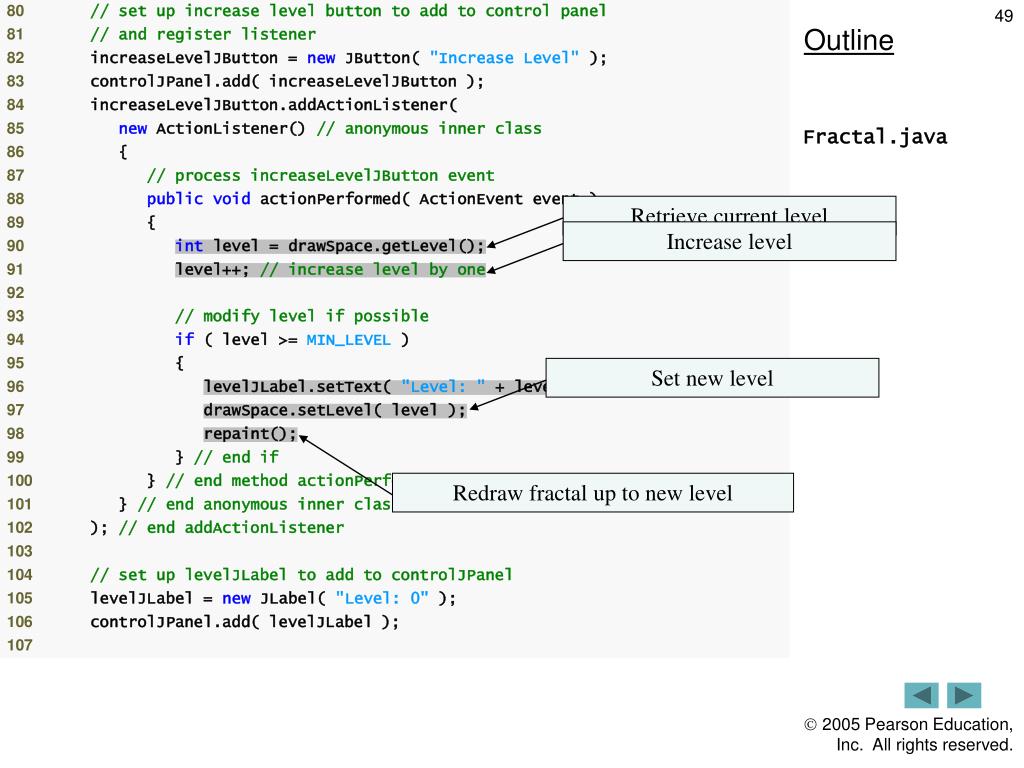
Task: Click the slide number 49
Action: tap(1004, 16)
